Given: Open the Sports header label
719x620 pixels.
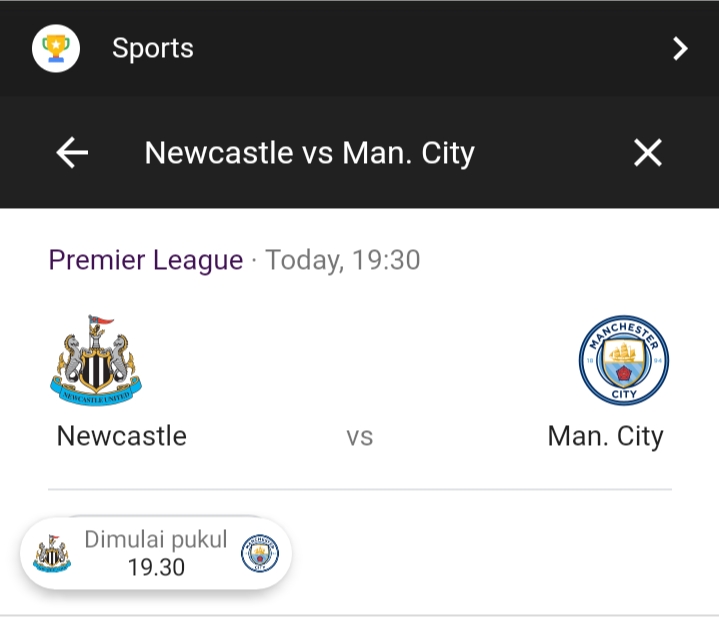Looking at the screenshot, I should coord(152,48).
